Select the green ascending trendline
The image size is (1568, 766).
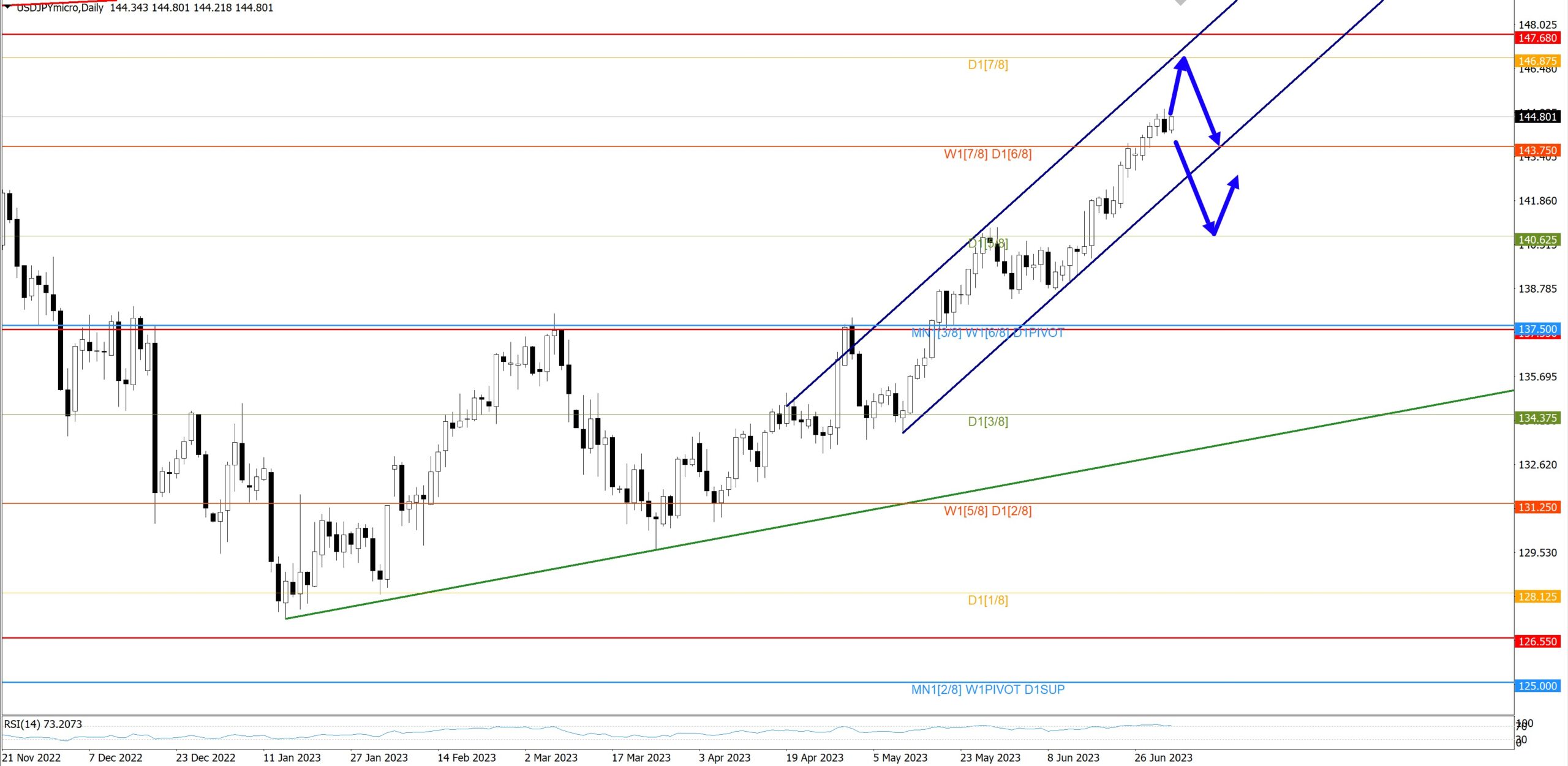[735, 534]
